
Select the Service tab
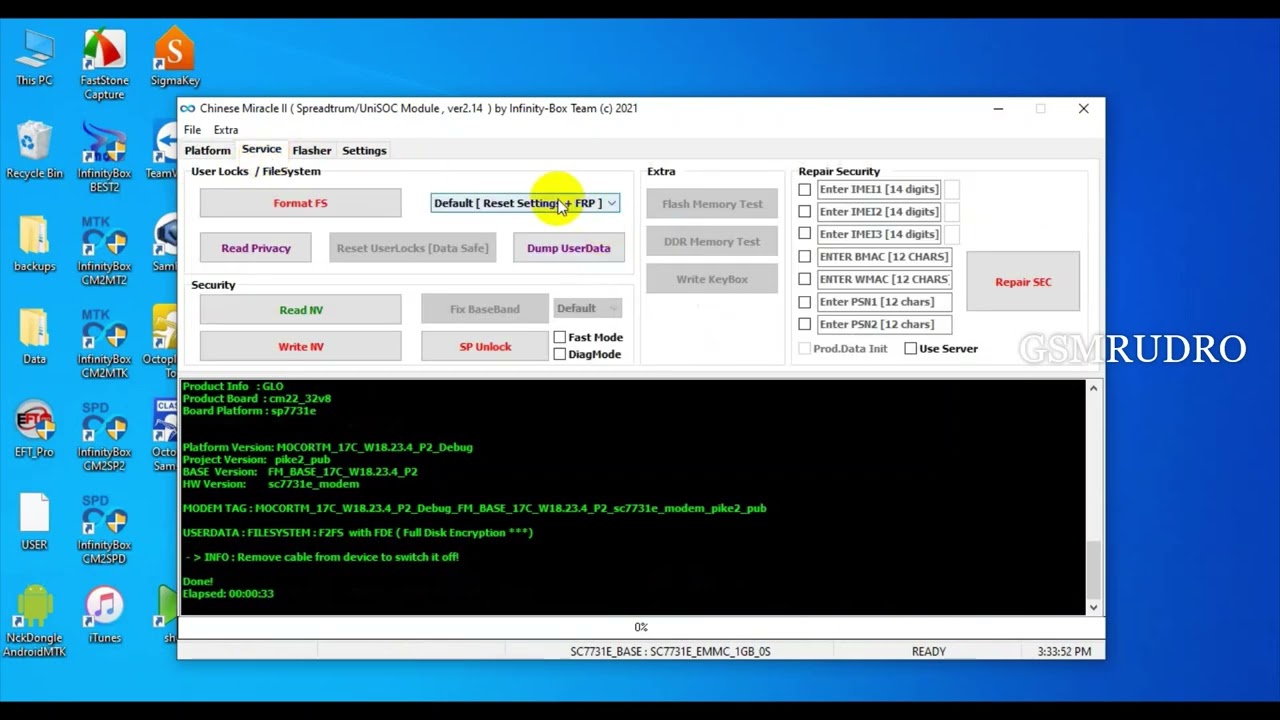coord(261,149)
